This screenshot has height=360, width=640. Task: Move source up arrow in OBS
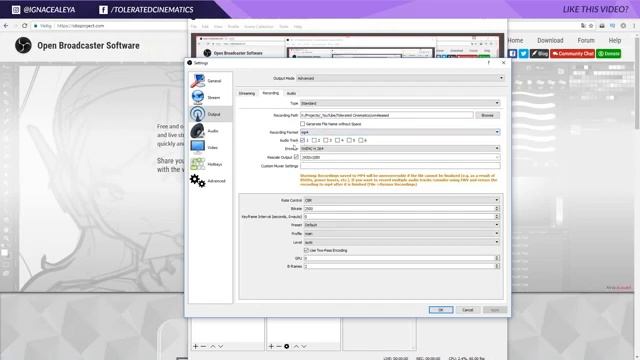pos(296,346)
